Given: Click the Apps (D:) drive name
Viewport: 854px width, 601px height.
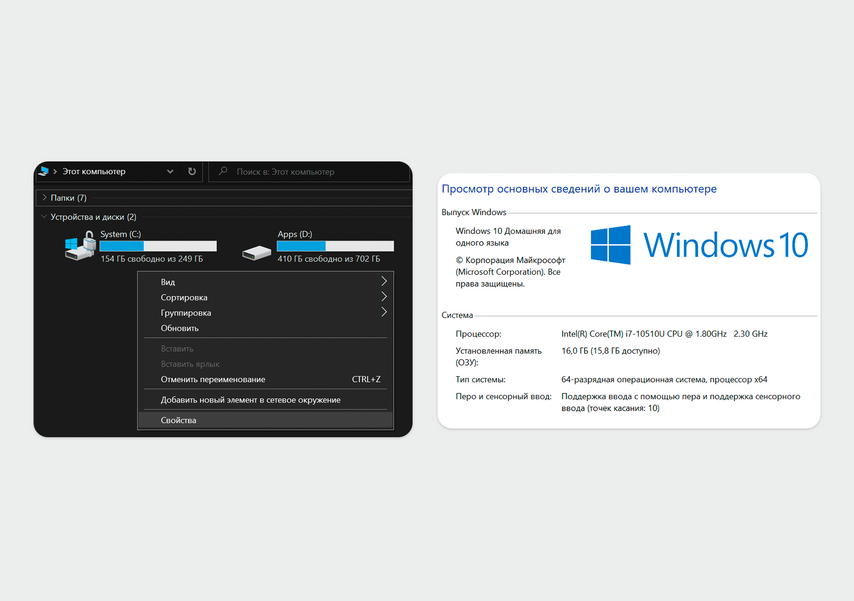Looking at the screenshot, I should coord(295,234).
